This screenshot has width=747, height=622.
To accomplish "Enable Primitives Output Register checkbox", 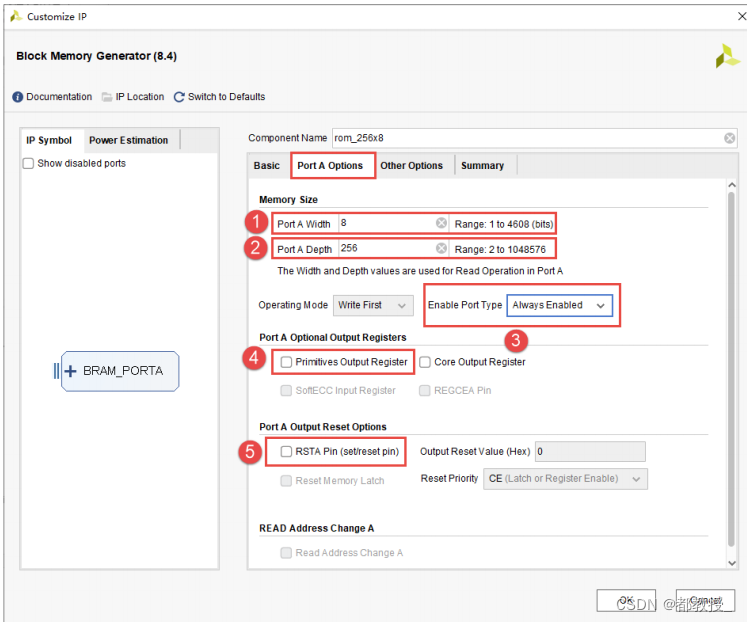I will click(286, 362).
